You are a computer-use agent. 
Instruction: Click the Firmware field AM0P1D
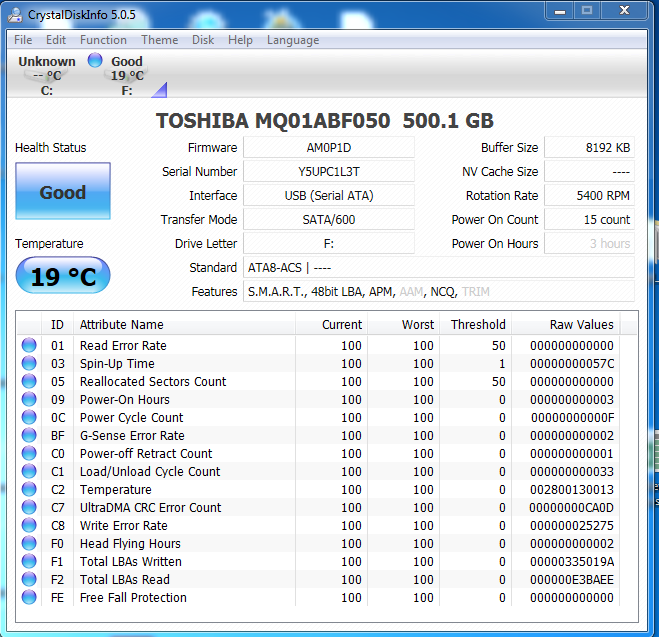(x=329, y=147)
